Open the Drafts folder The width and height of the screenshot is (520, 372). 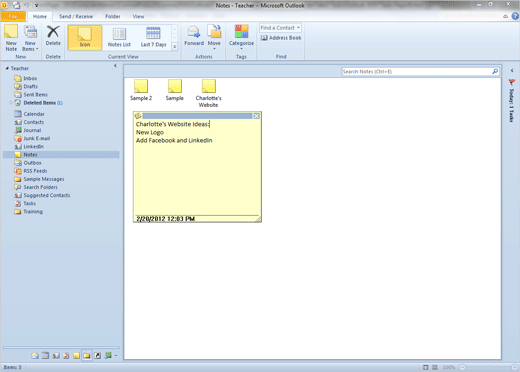click(31, 86)
